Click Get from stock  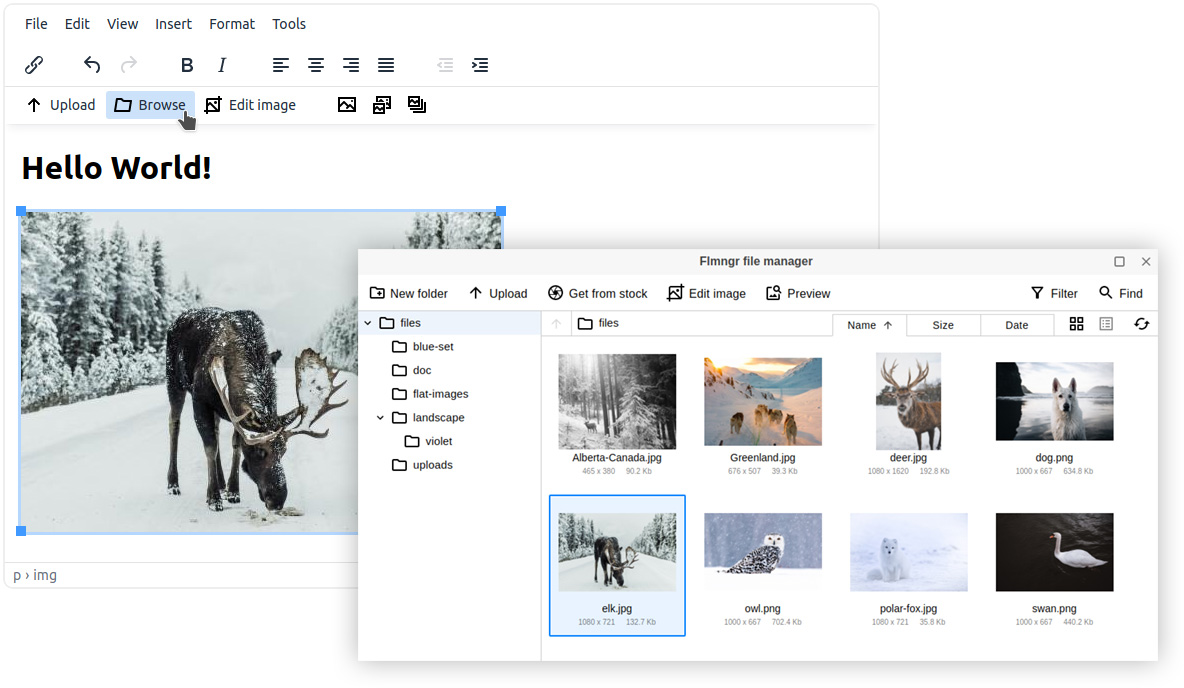point(597,293)
